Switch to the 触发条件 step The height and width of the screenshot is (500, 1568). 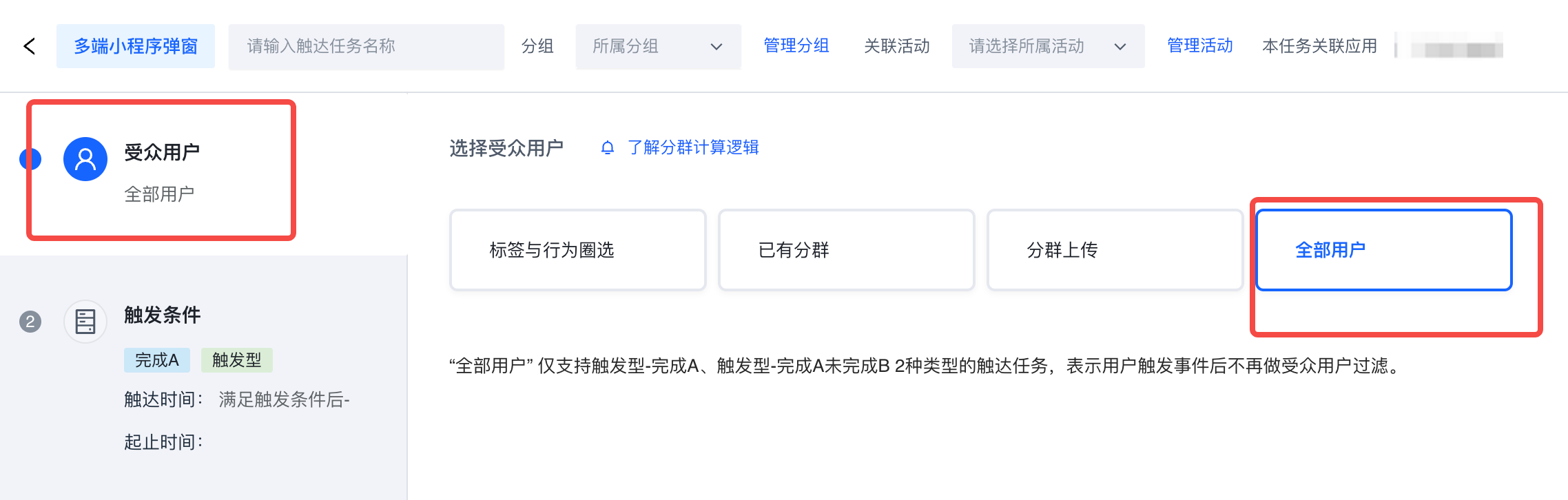tap(162, 315)
